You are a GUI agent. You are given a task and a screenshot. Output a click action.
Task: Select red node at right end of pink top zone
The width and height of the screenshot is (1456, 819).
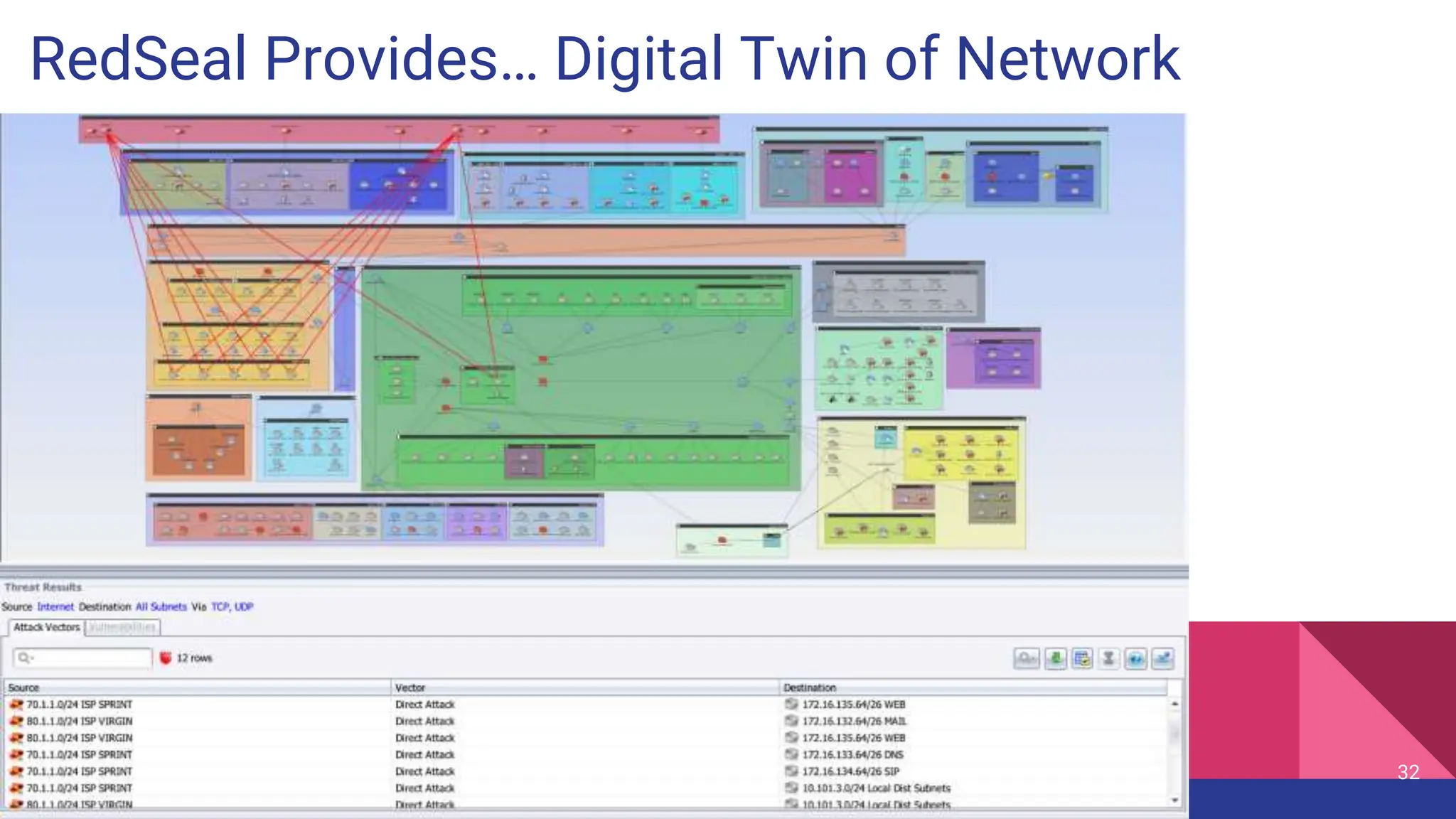pyautogui.click(x=700, y=131)
